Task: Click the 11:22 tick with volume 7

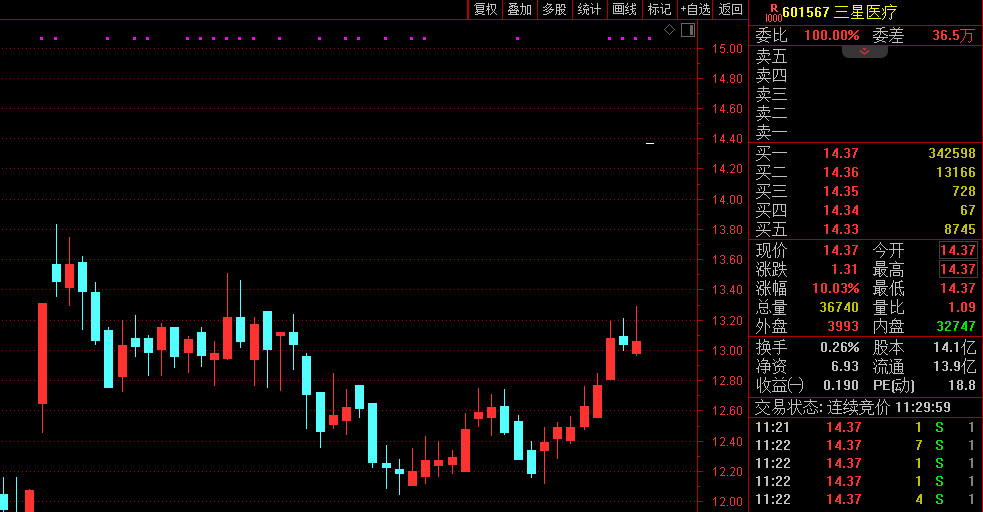Action: [865, 446]
